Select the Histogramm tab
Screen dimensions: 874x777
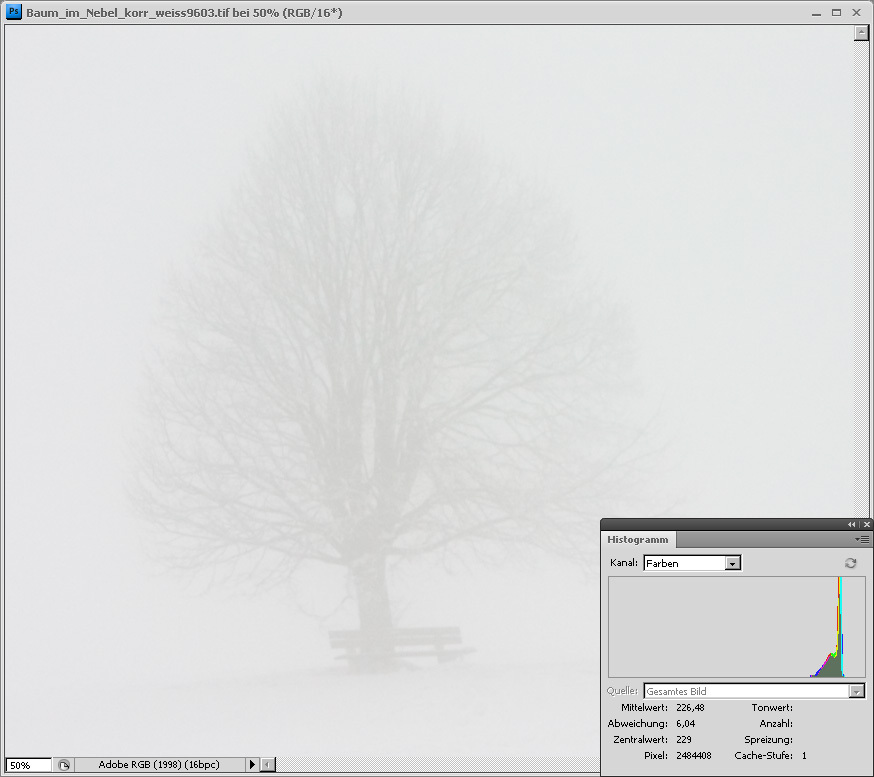(x=638, y=540)
